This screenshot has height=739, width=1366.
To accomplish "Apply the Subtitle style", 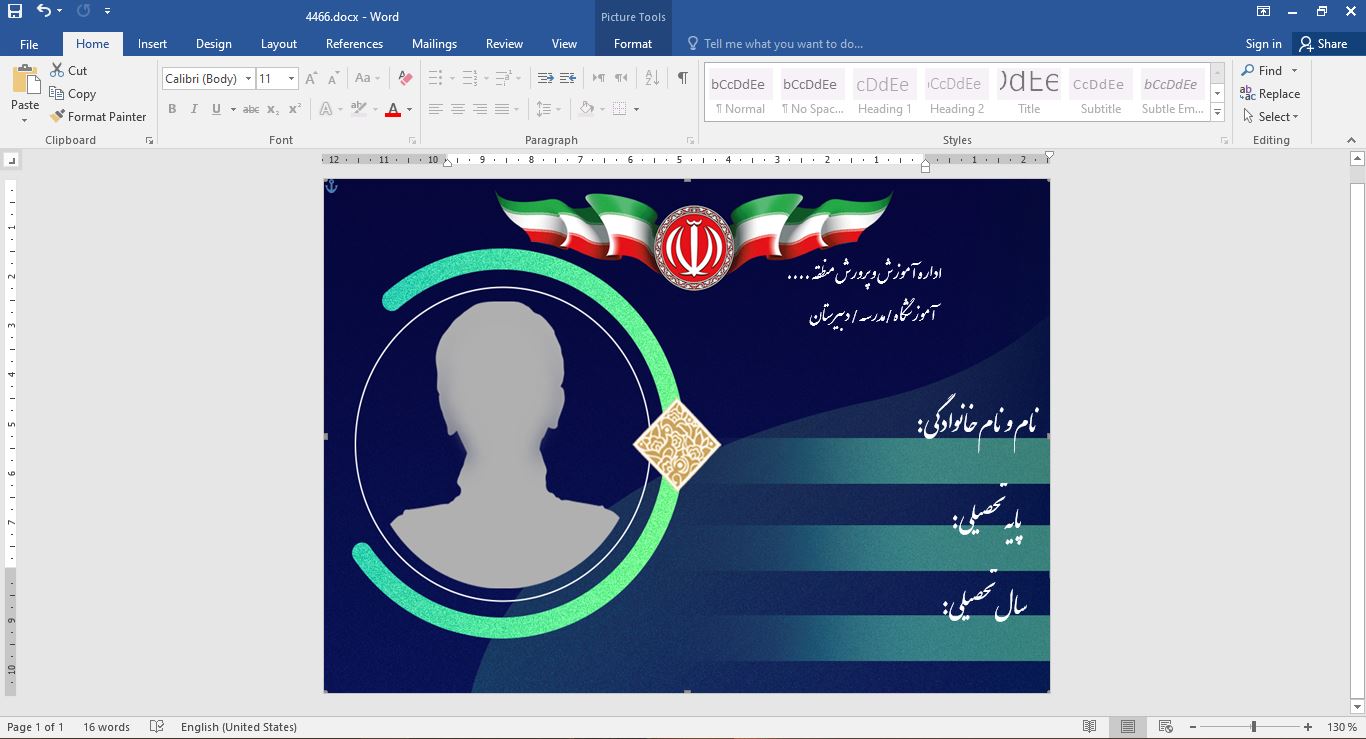I will tap(1100, 92).
